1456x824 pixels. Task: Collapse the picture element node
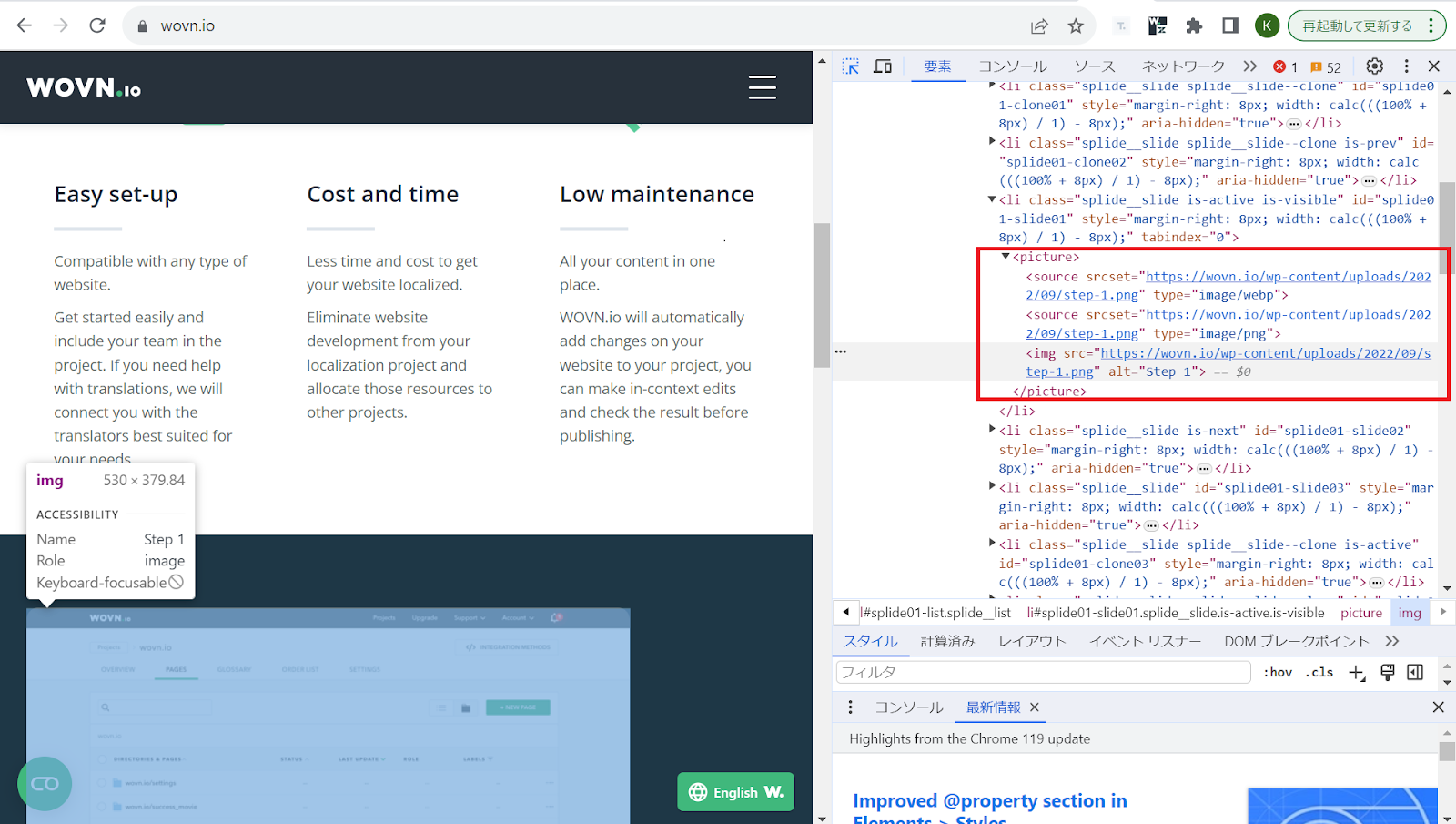(1006, 257)
